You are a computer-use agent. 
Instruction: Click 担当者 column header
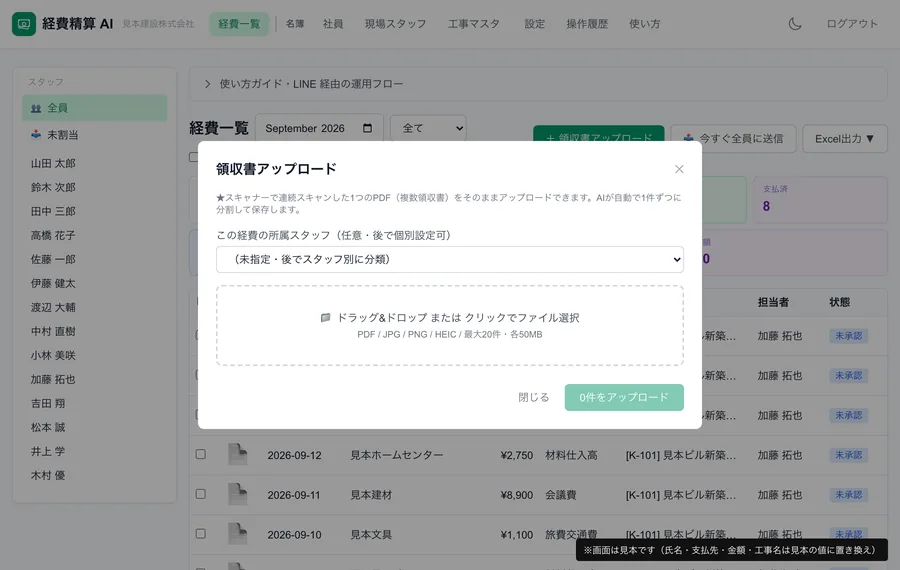coord(773,302)
